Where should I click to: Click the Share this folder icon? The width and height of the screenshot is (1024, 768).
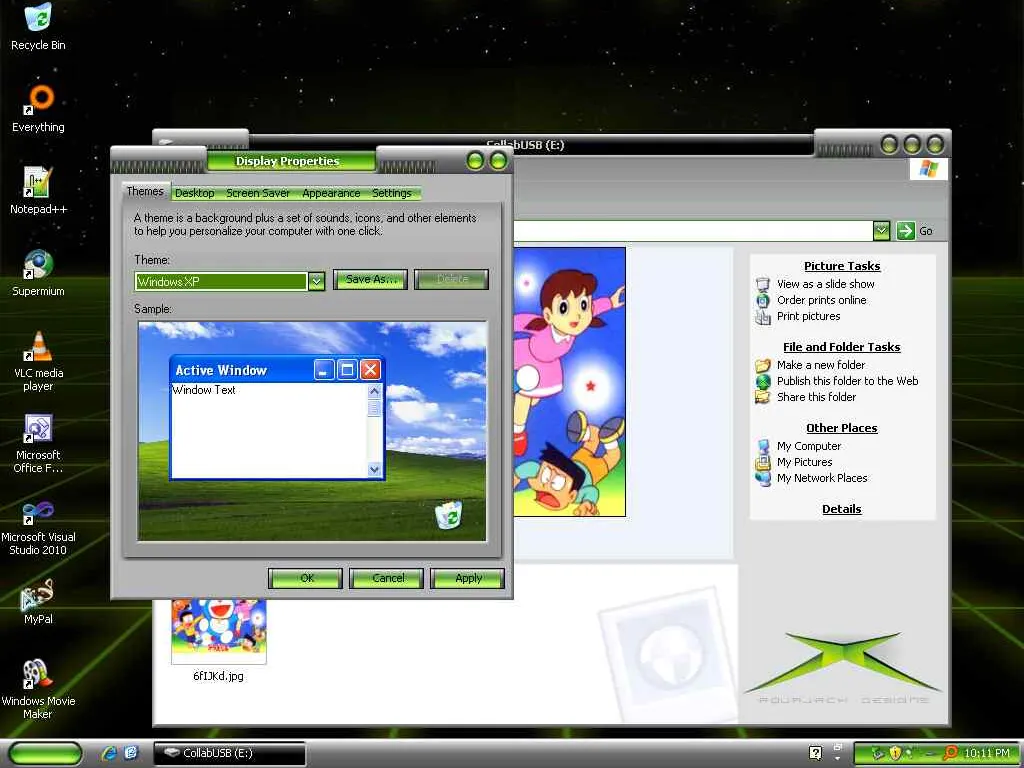pos(762,397)
